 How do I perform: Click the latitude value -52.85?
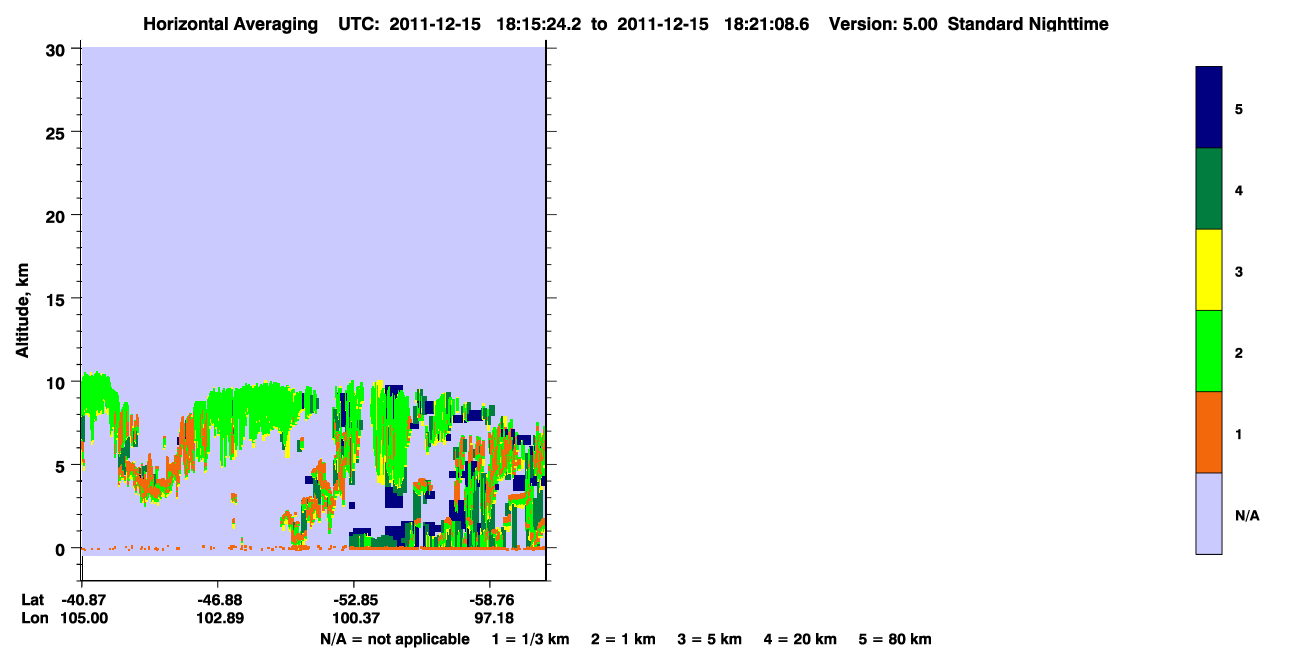coord(354,600)
